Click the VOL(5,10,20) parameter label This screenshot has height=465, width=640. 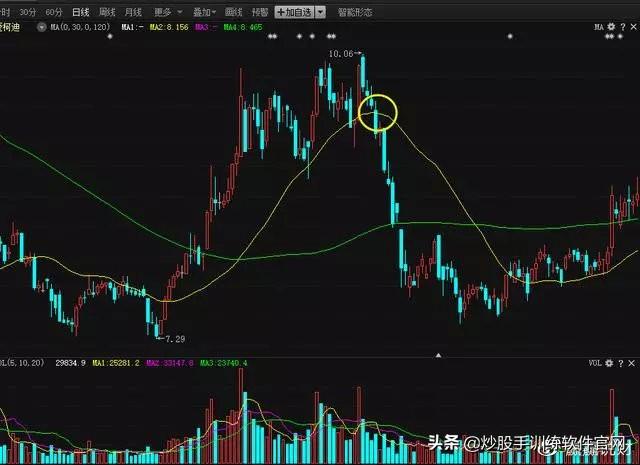[x=22, y=363]
